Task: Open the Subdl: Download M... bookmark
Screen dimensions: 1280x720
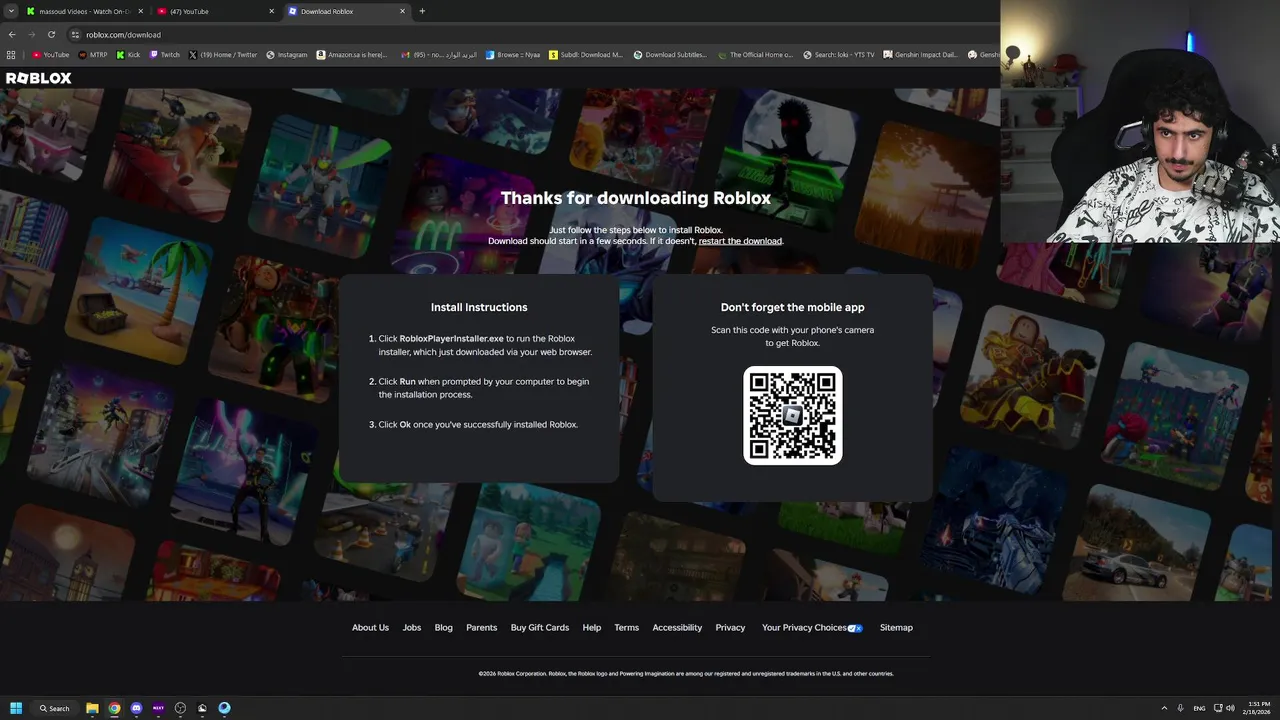Action: pyautogui.click(x=586, y=55)
